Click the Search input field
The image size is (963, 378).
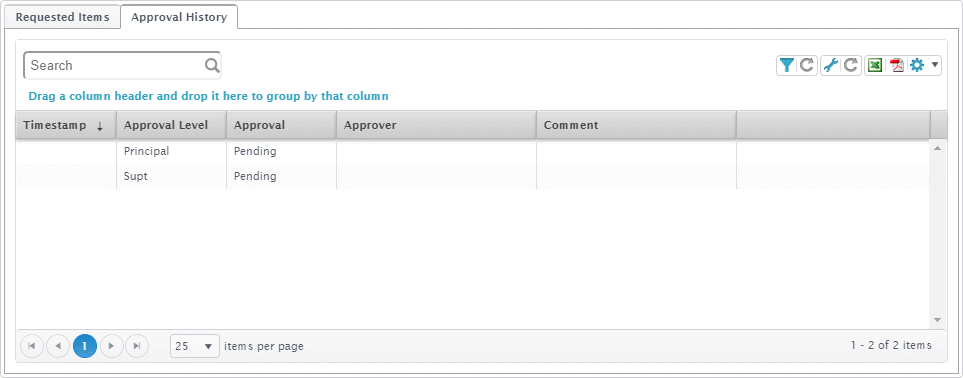coord(122,65)
